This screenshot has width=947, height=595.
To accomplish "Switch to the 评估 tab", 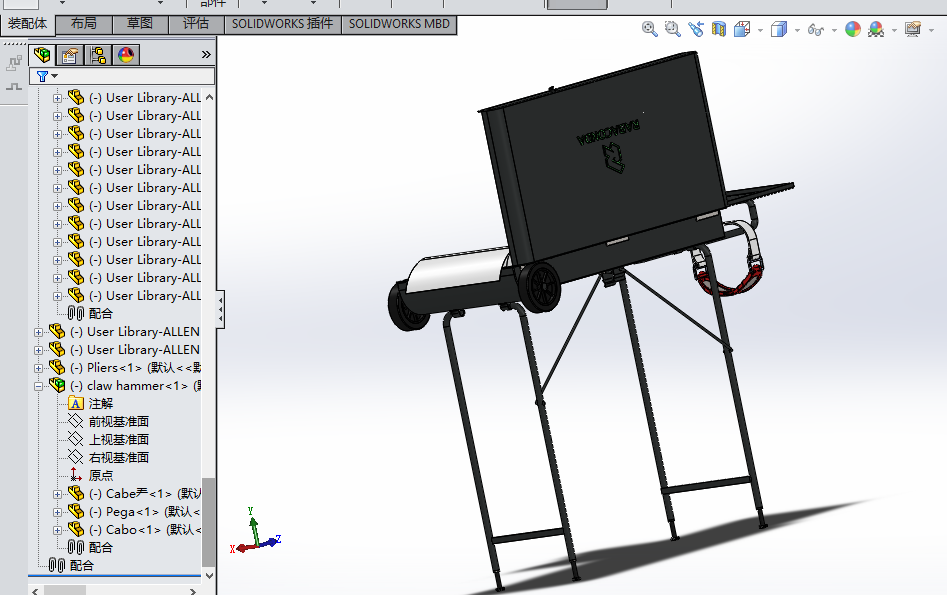I will pyautogui.click(x=196, y=24).
